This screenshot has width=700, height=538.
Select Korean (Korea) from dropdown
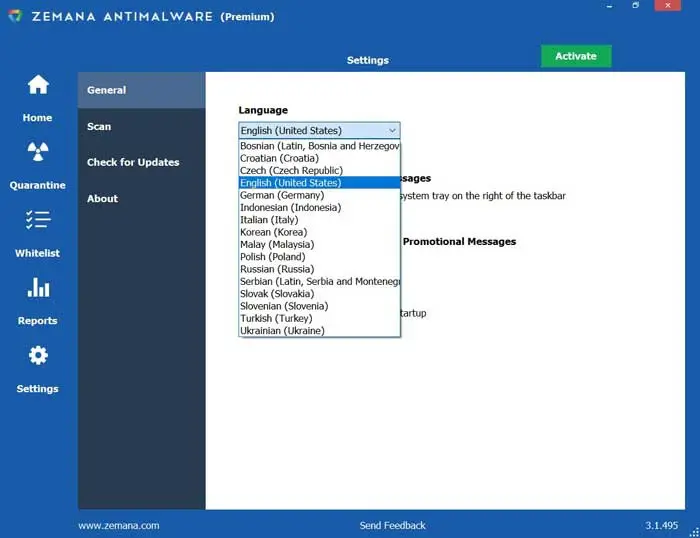pyautogui.click(x=320, y=232)
